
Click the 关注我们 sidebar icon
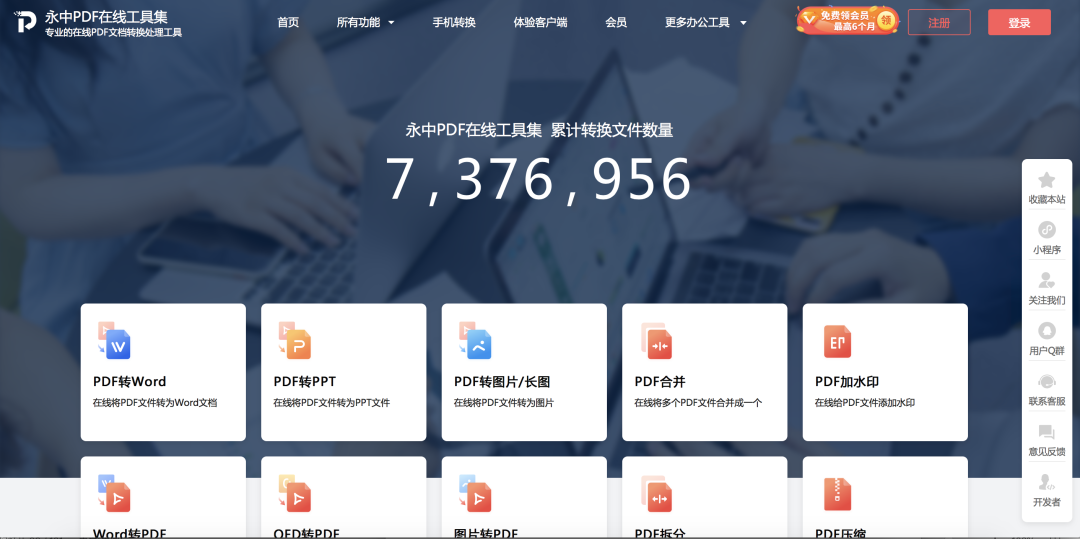point(1046,280)
